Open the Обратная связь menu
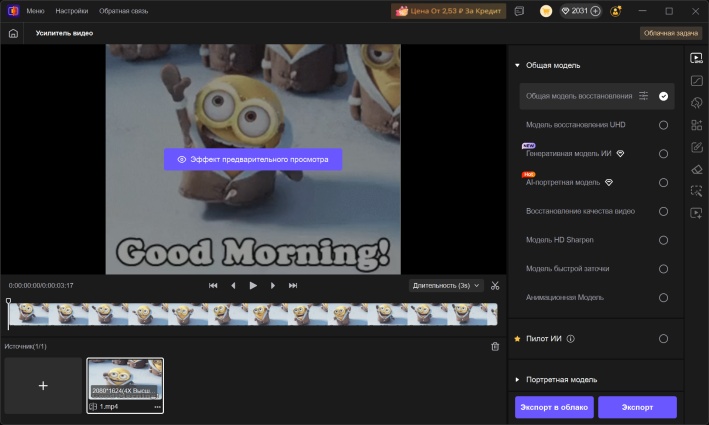The height and width of the screenshot is (425, 709). tap(123, 11)
